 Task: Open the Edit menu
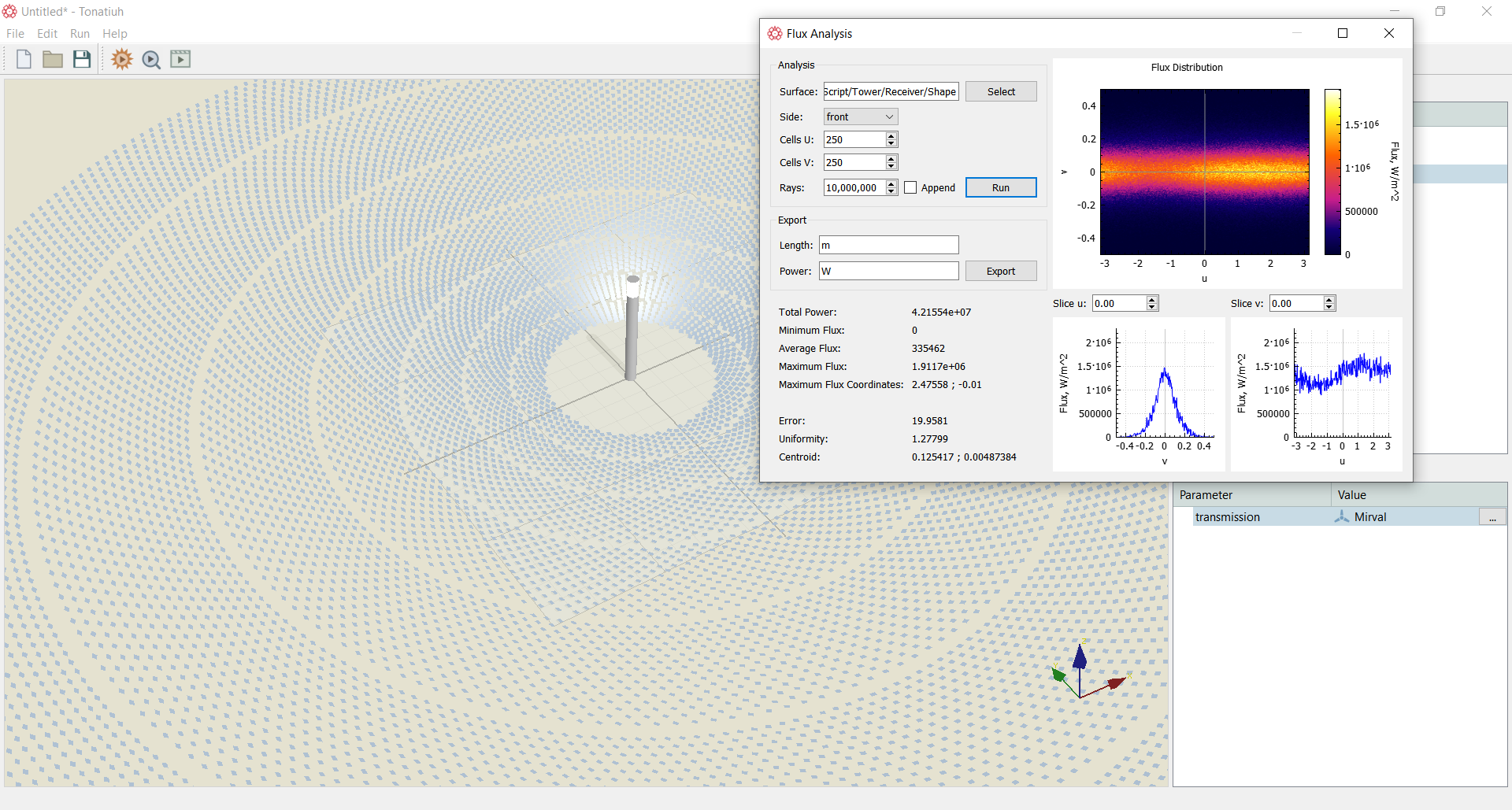pos(47,34)
